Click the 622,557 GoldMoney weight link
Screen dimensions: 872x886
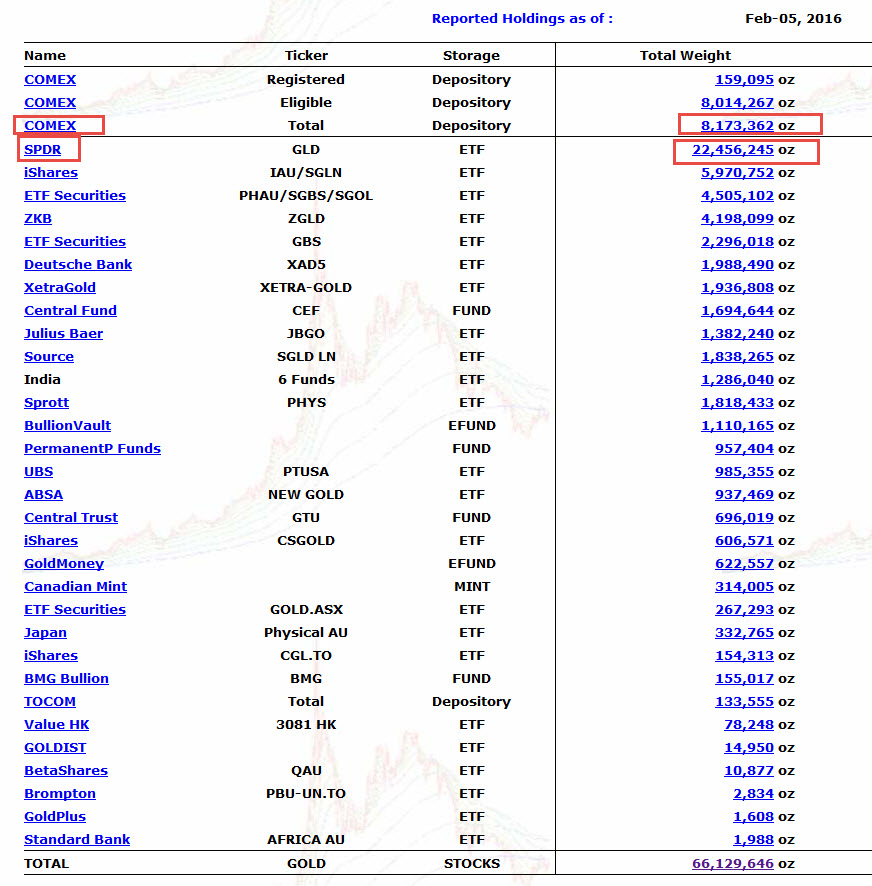point(744,564)
